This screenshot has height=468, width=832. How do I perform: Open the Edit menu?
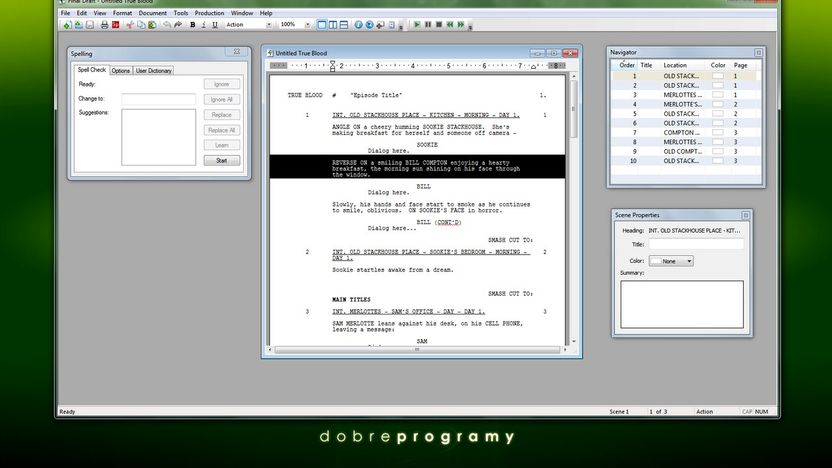pos(82,13)
